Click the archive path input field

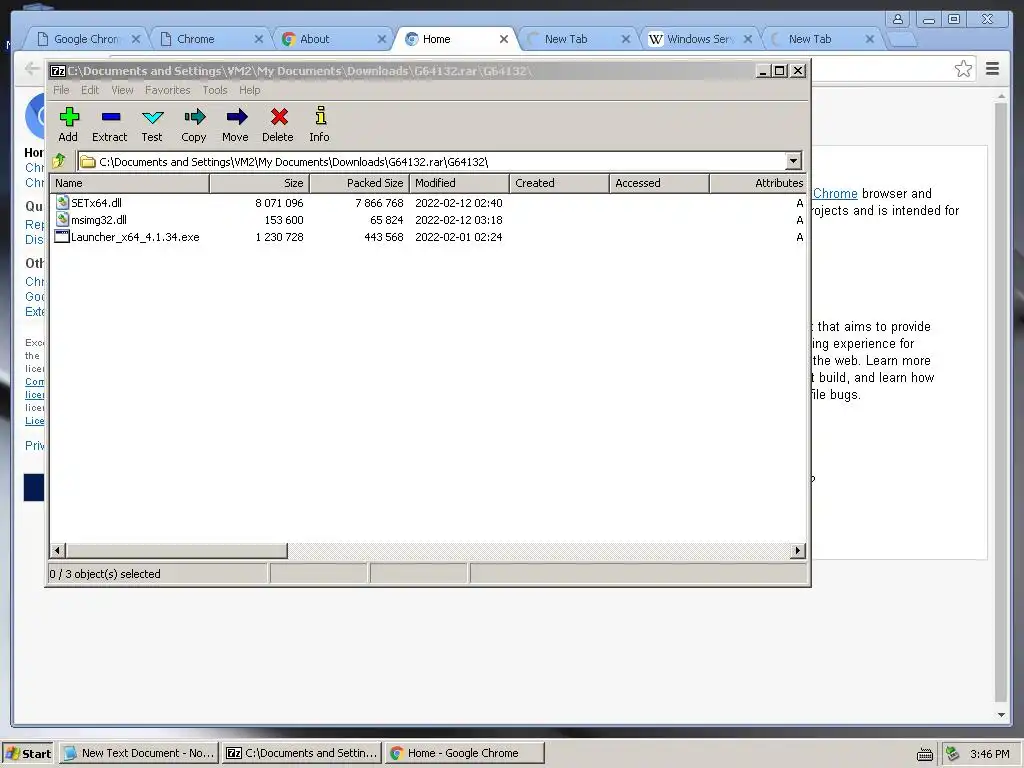[x=431, y=161]
